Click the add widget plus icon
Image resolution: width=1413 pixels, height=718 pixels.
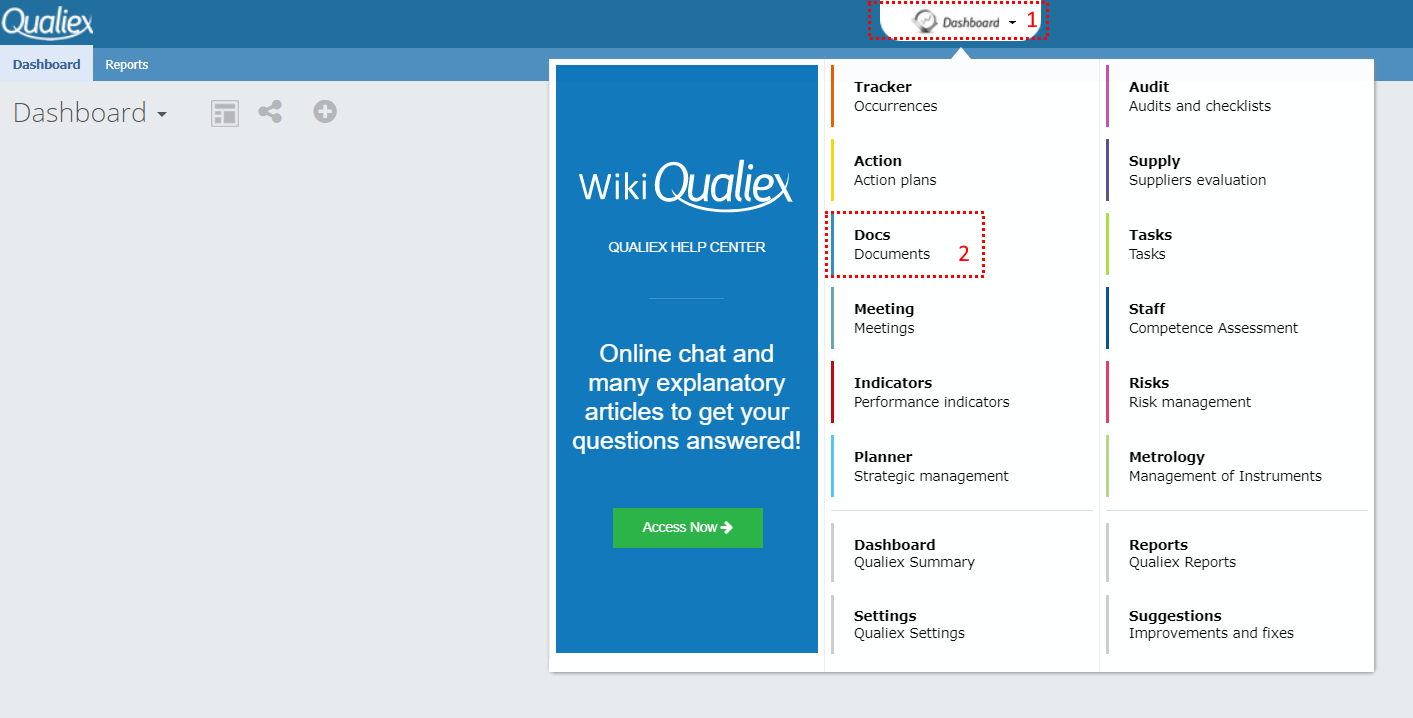coord(324,111)
